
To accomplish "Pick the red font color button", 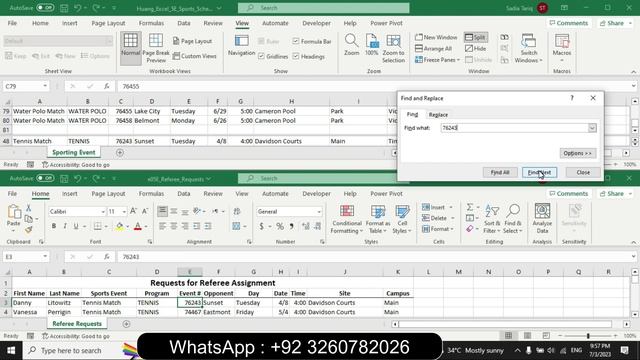I will pyautogui.click(x=138, y=226).
